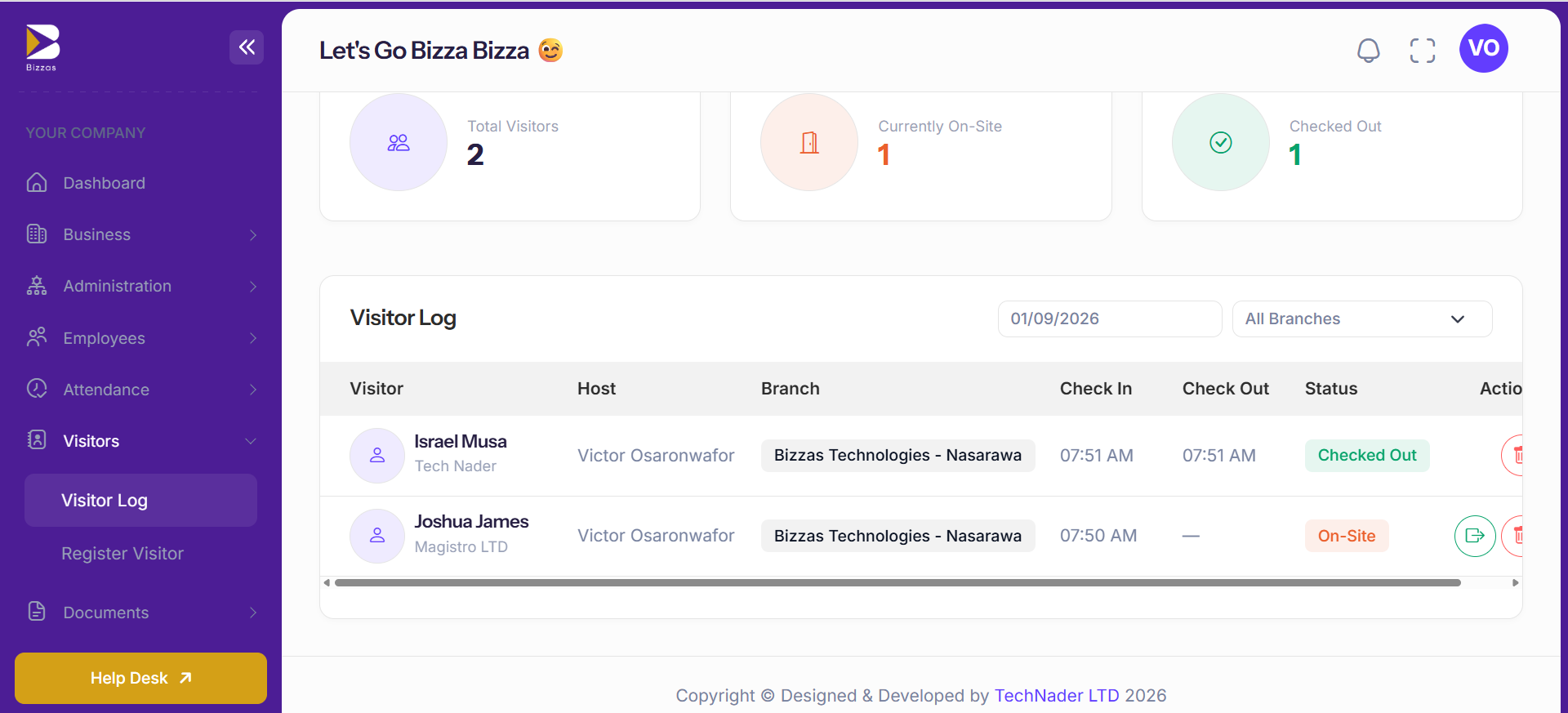Click the Checked Out status badge
Image resolution: width=1568 pixels, height=713 pixels.
click(x=1367, y=455)
